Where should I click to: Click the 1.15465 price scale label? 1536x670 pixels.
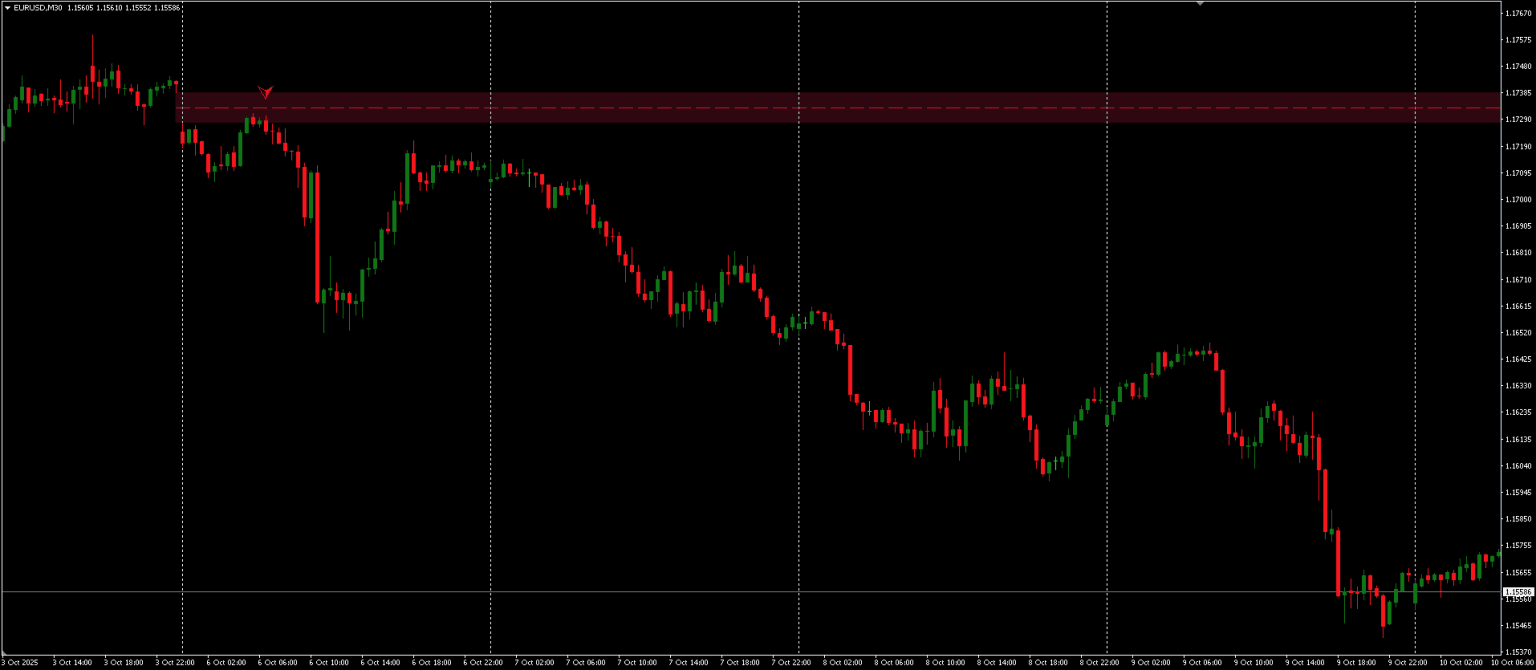(1517, 626)
